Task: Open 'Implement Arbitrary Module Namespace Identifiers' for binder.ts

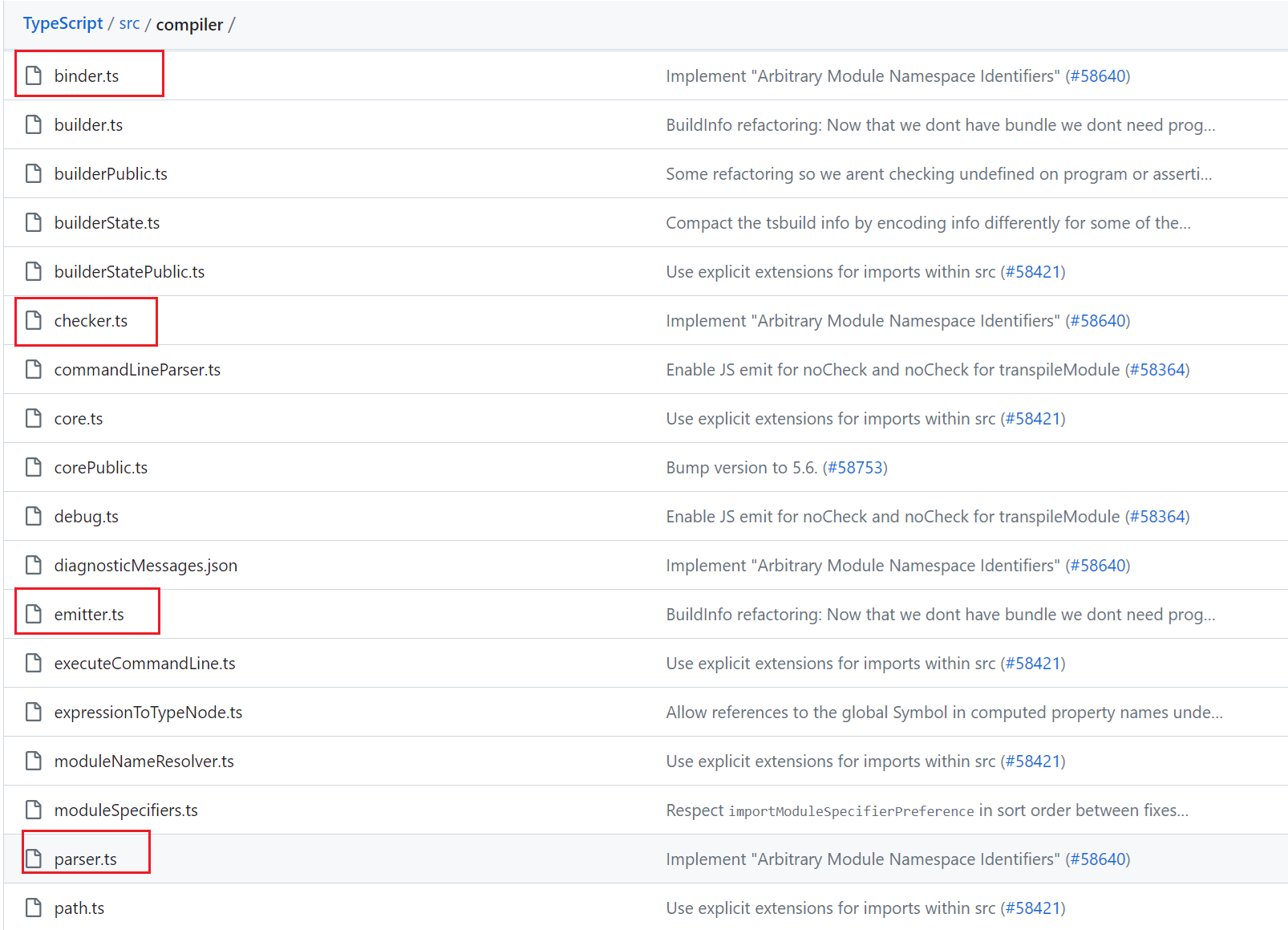Action: tap(863, 75)
